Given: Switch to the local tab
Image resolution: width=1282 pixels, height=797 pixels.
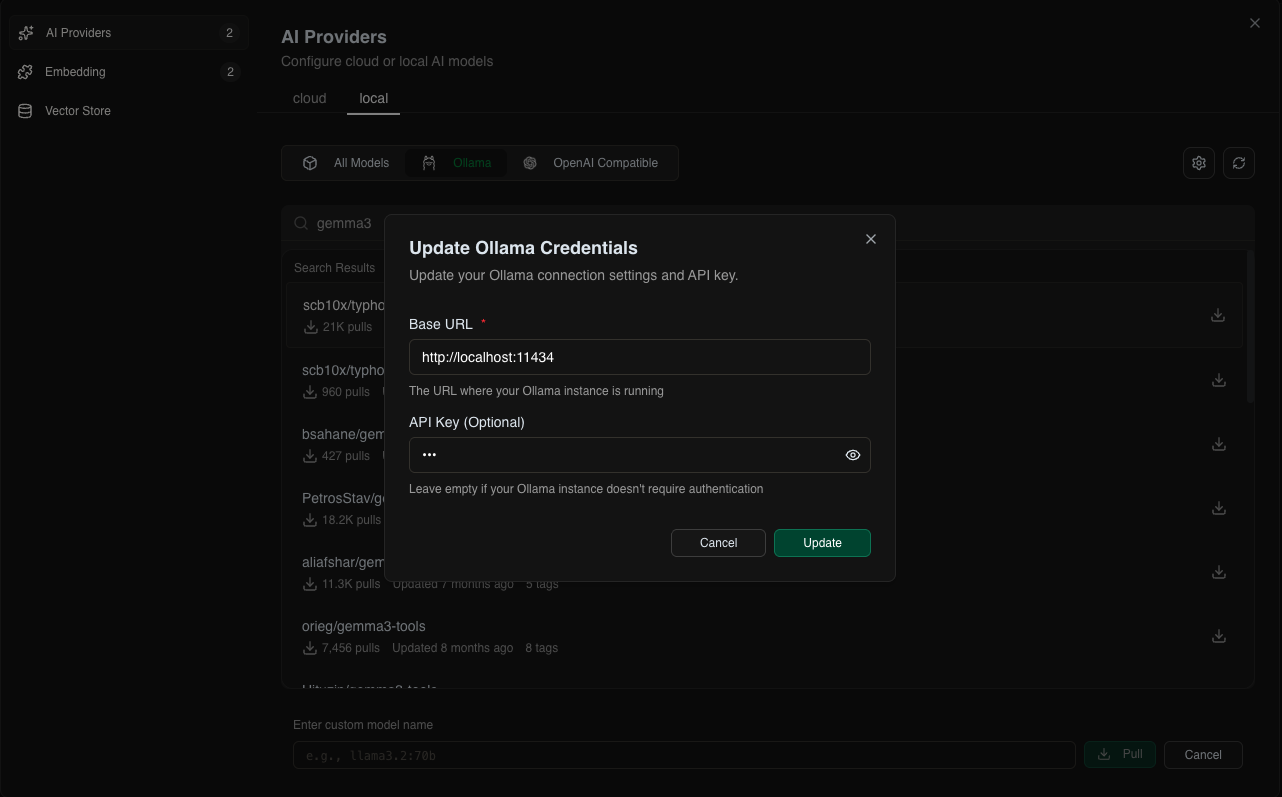Looking at the screenshot, I should point(374,98).
